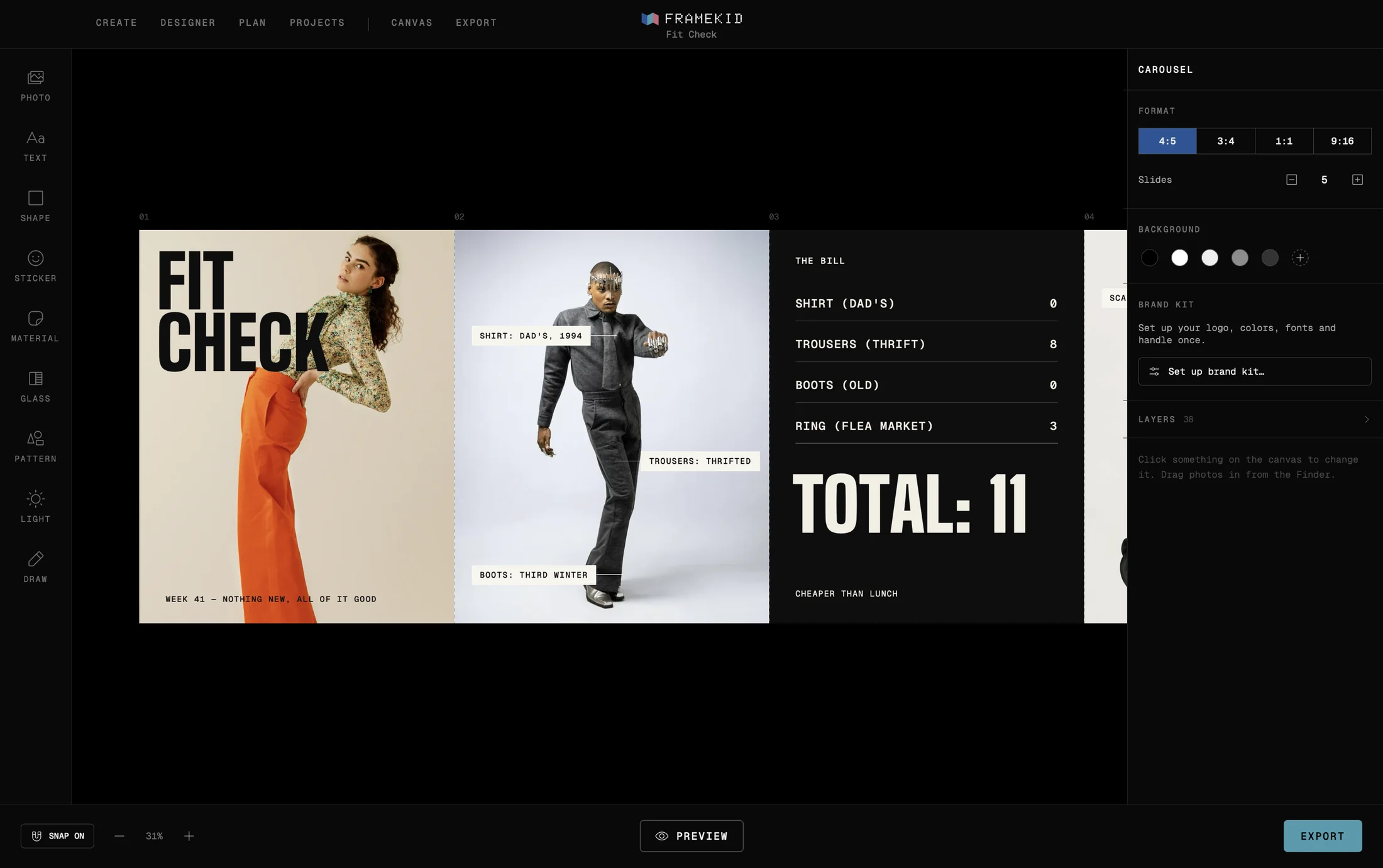The height and width of the screenshot is (868, 1383).
Task: Open the Pattern tool
Action: coord(35,448)
